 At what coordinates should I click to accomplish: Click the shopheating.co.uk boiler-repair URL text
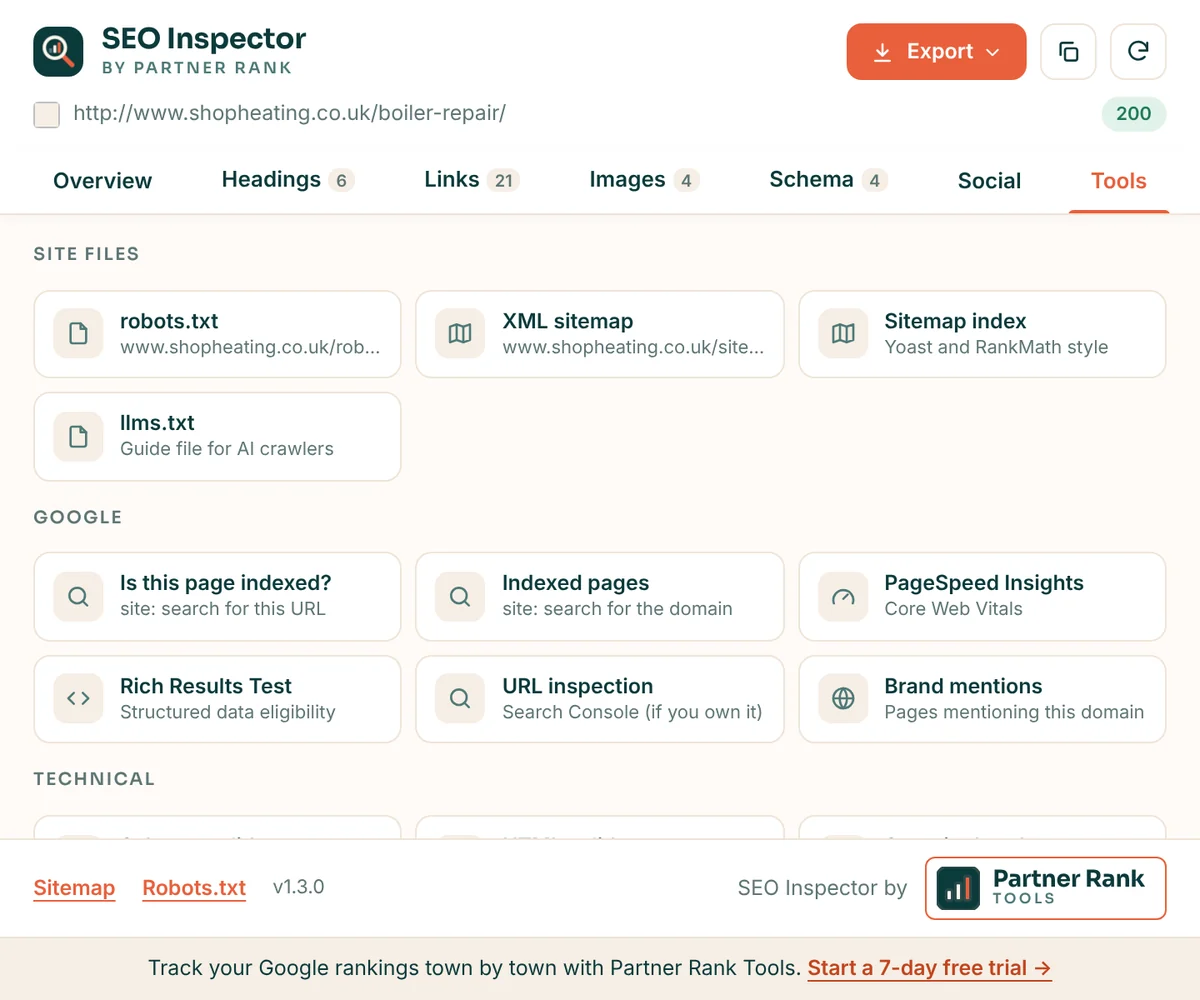pos(290,113)
